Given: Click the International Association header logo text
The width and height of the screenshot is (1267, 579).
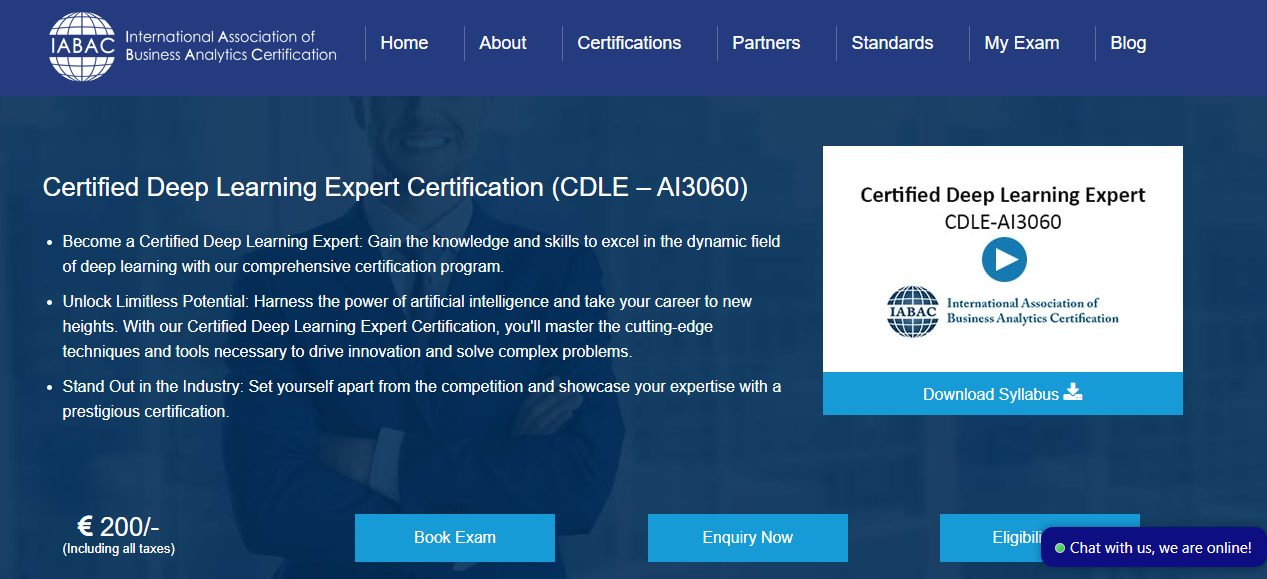Looking at the screenshot, I should point(230,46).
